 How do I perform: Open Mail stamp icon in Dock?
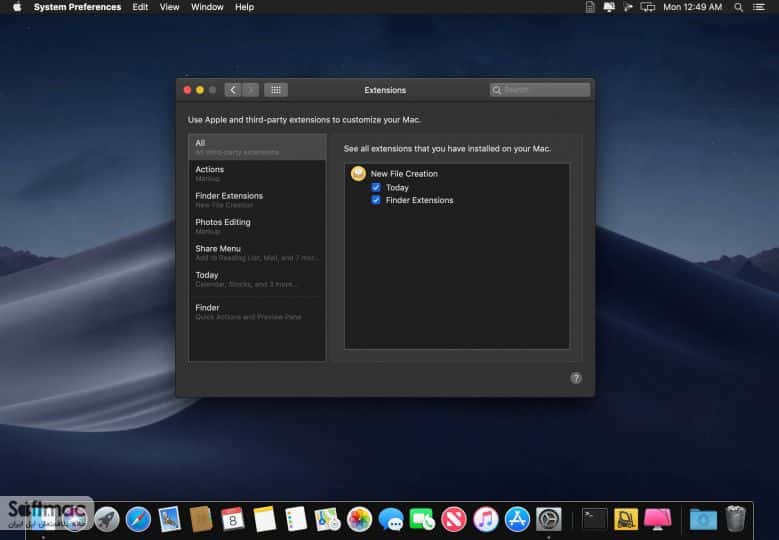(x=169, y=519)
